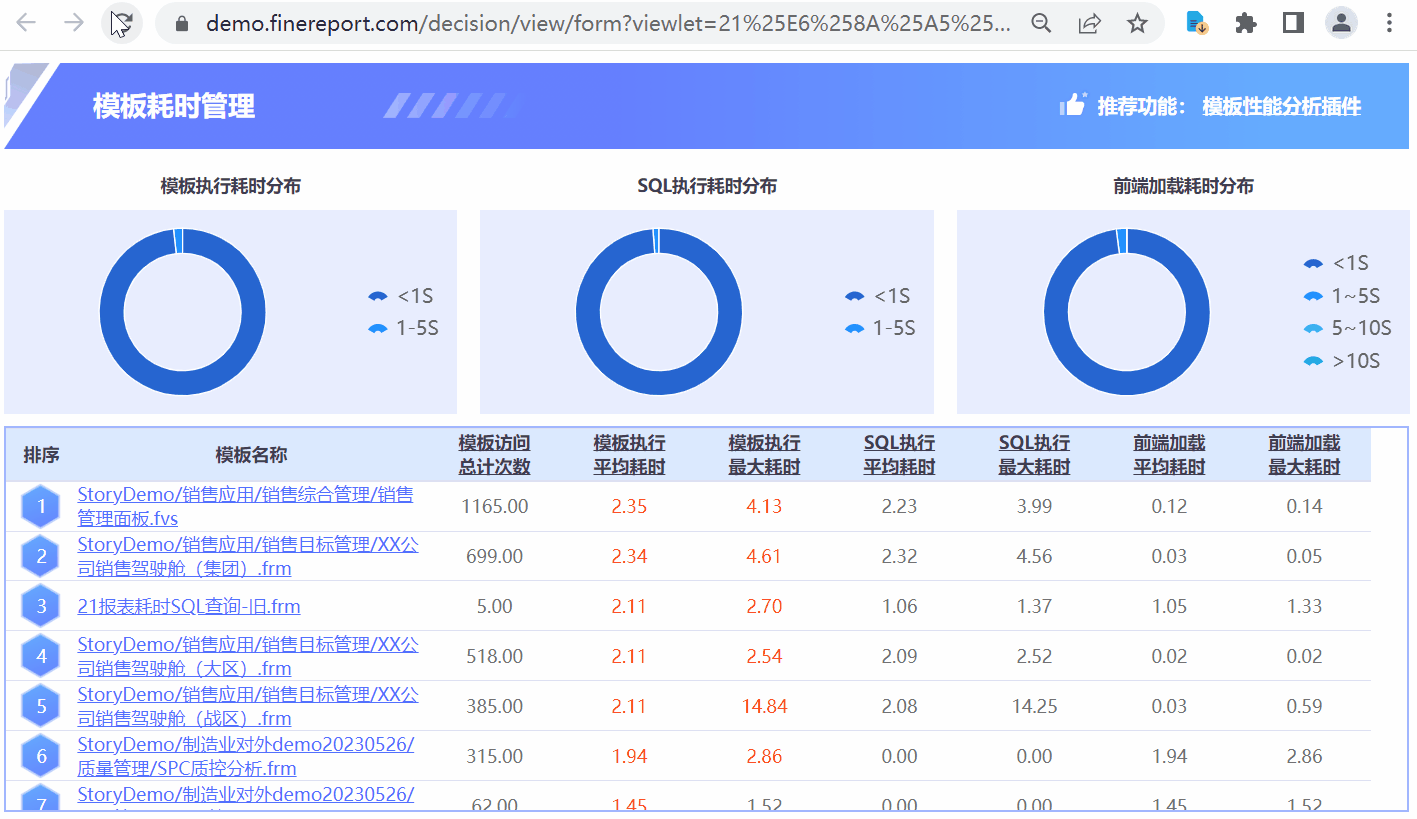Image resolution: width=1417 pixels, height=819 pixels.
Task: Click the SQL execution time donut chart
Action: coord(659,312)
